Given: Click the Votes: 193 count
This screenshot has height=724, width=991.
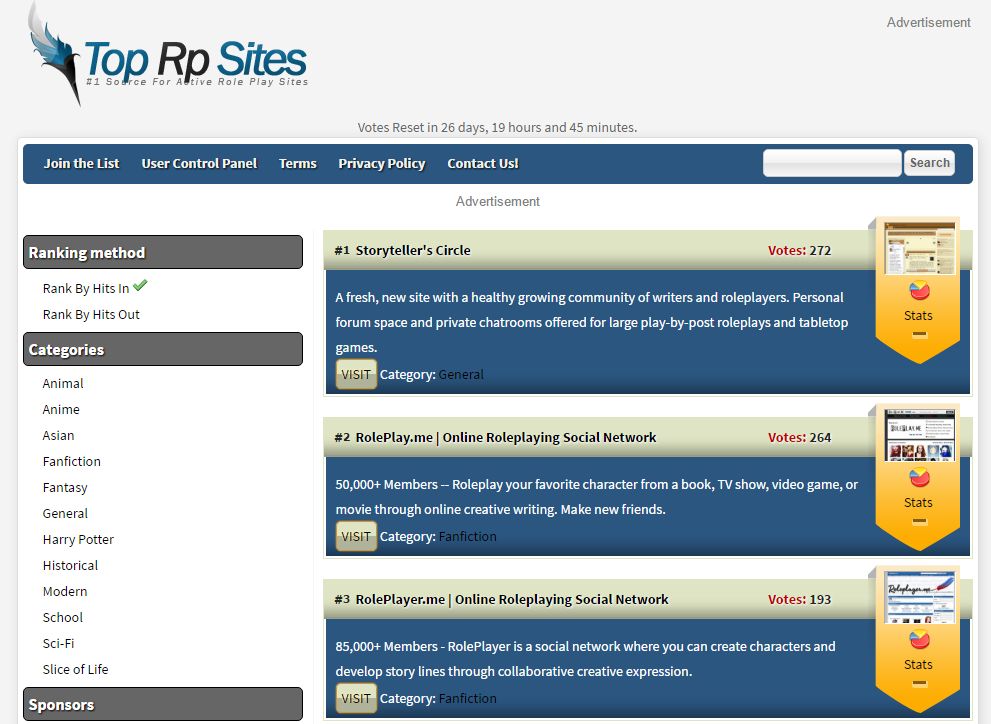Looking at the screenshot, I should coord(799,599).
